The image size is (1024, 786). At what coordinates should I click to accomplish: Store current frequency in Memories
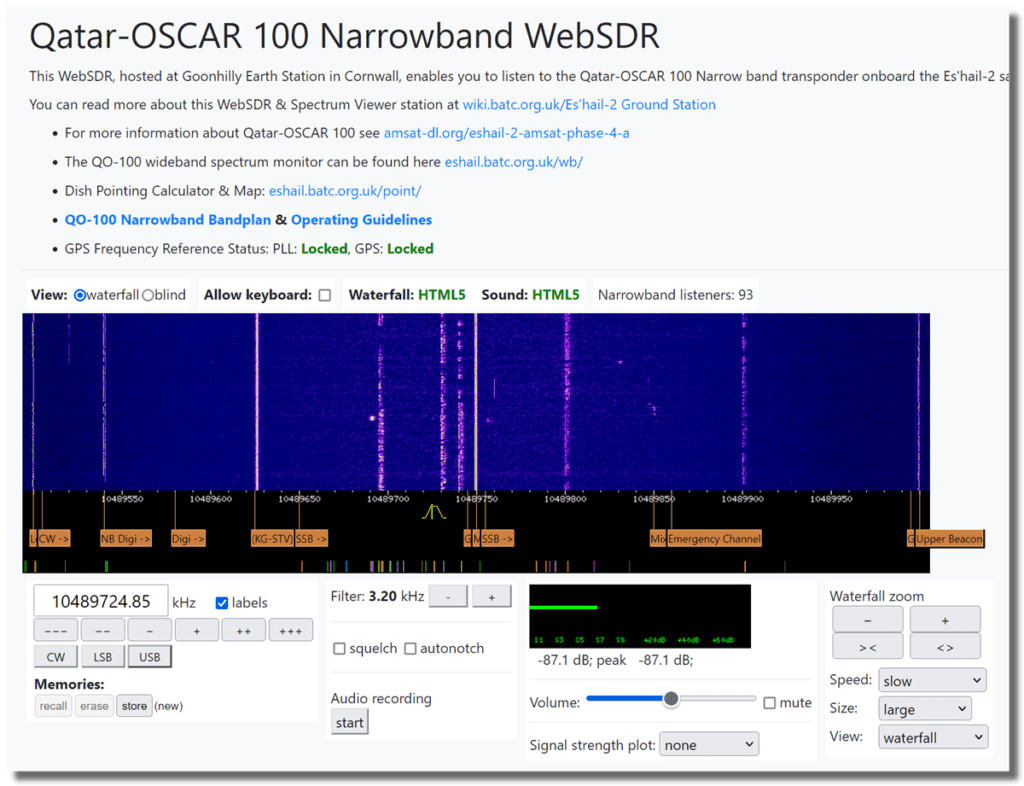tap(134, 706)
